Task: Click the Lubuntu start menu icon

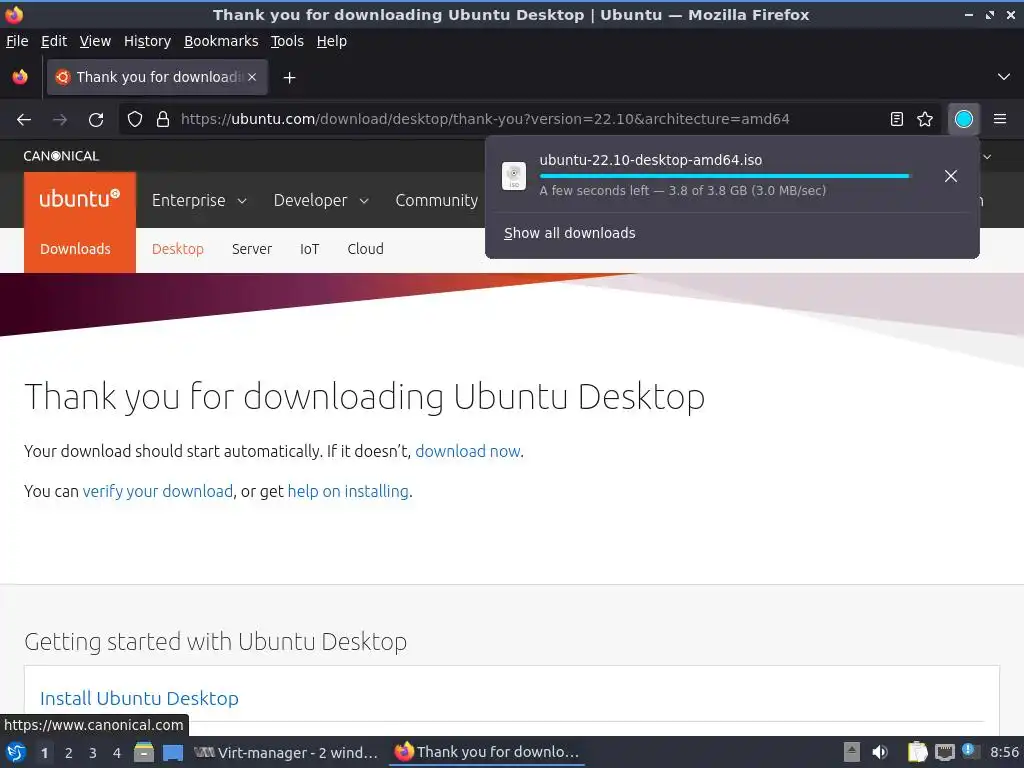Action: pyautogui.click(x=16, y=752)
